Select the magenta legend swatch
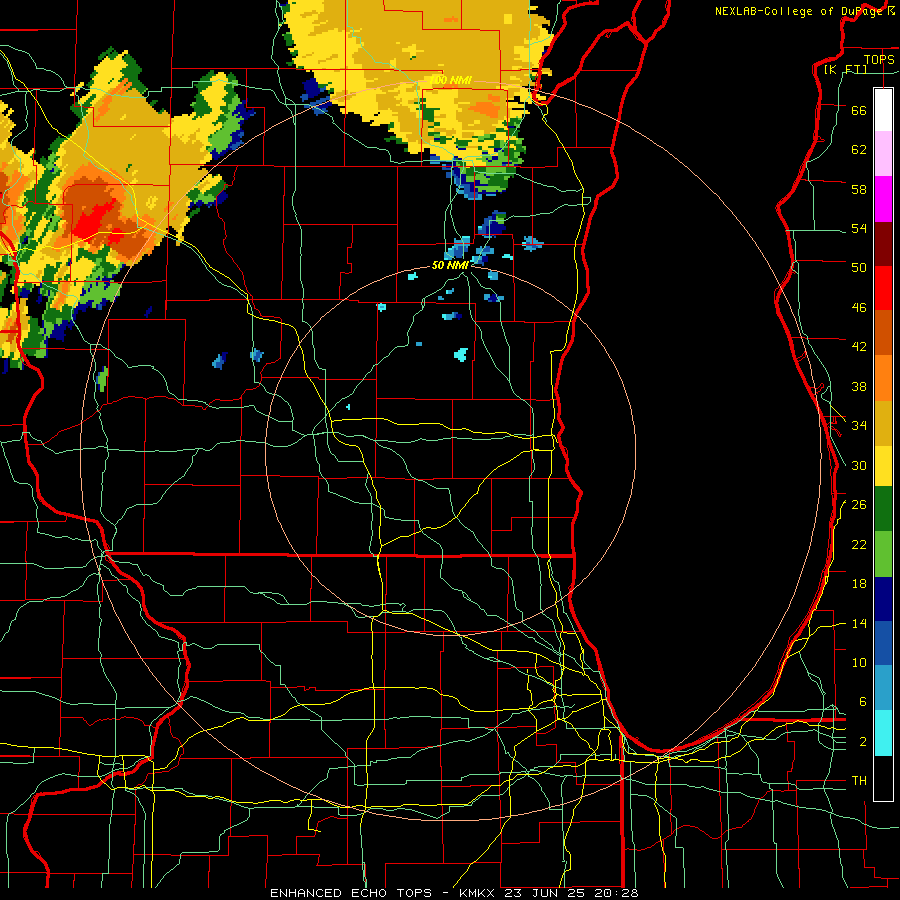Screen dimensions: 900x900 pos(883,199)
